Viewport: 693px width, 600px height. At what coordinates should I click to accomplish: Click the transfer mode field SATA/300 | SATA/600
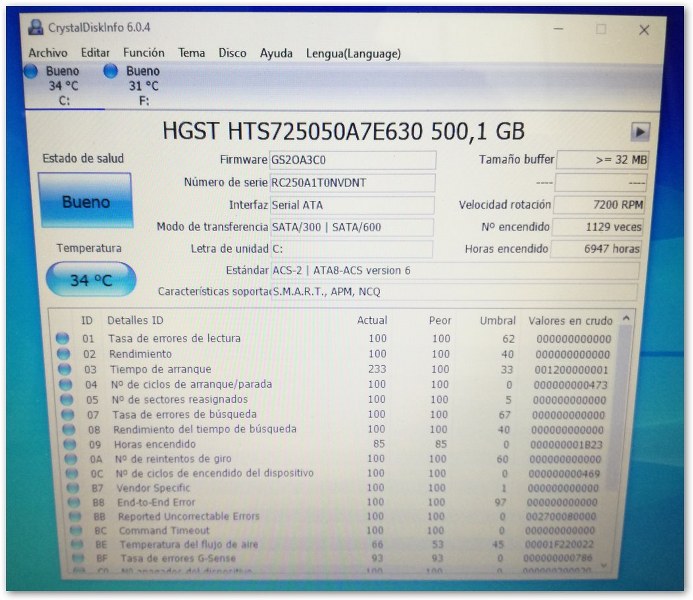pos(351,227)
